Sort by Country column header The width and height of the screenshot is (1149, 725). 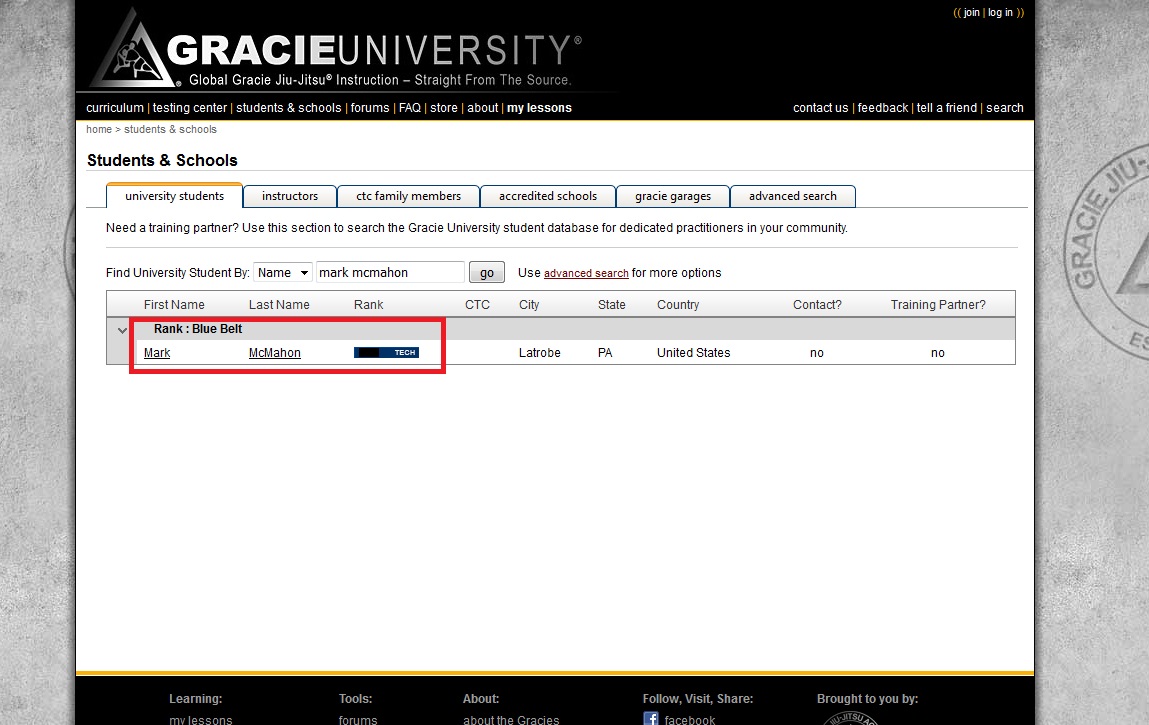click(678, 304)
